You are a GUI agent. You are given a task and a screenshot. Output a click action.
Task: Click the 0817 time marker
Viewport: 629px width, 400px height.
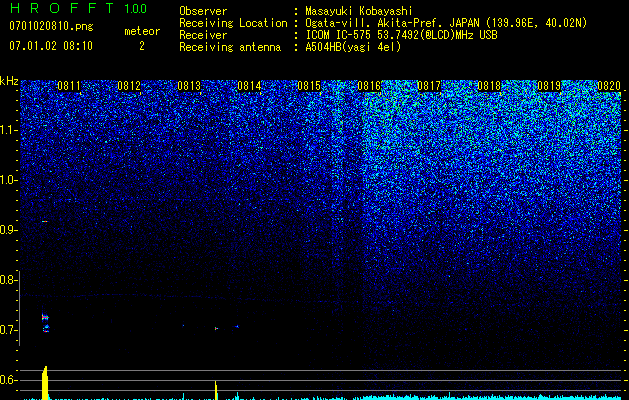429,86
